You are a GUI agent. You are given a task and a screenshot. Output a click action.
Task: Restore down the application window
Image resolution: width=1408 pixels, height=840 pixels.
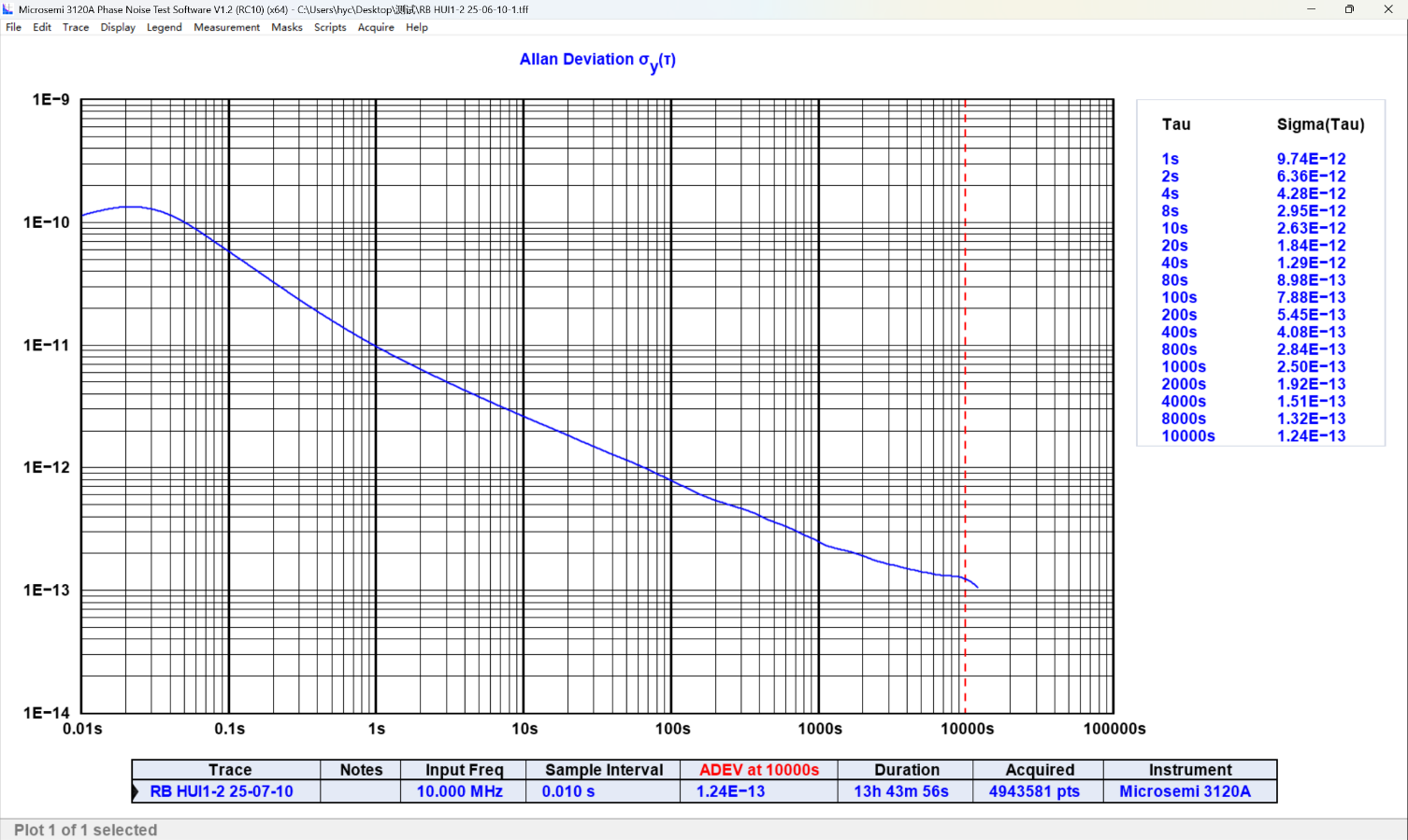[x=1349, y=9]
